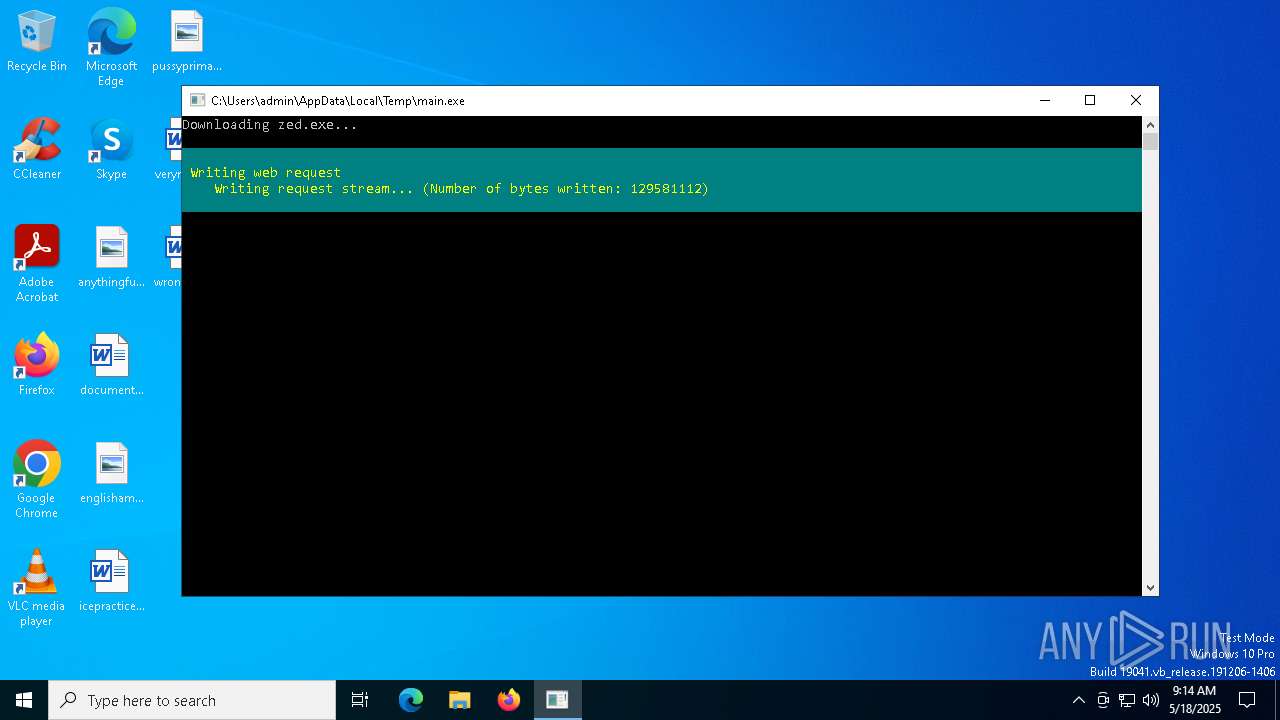Launch Firefox from desktop shortcut
This screenshot has width=1280, height=720.
(x=37, y=365)
